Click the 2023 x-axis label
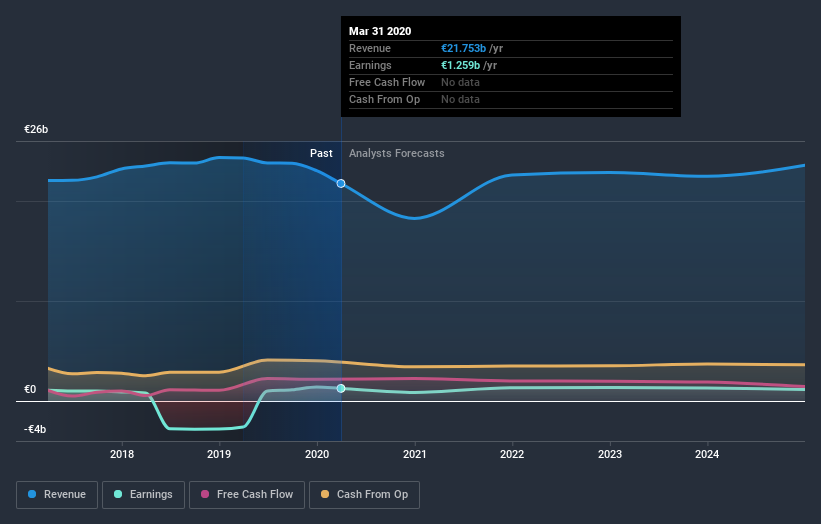This screenshot has width=821, height=524. 610,454
